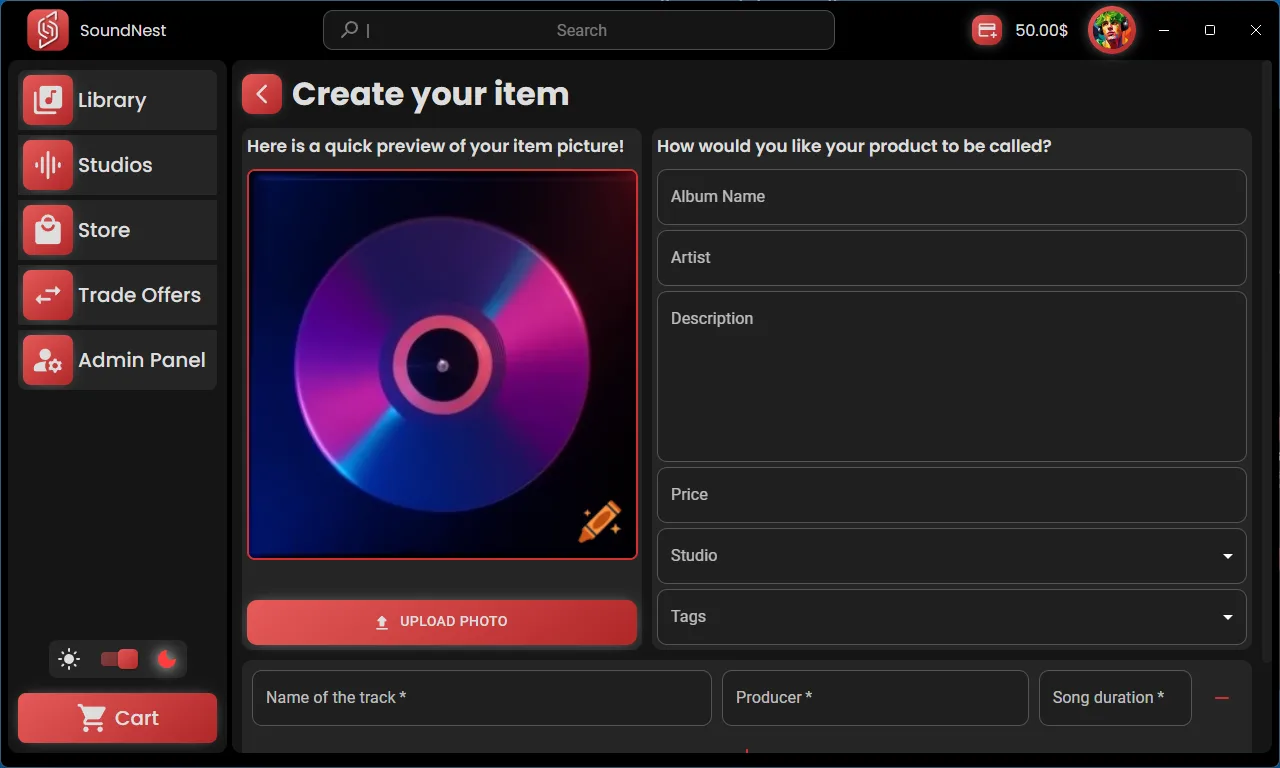Click the Trade Offers arrows icon
Viewport: 1280px width, 768px height.
click(48, 295)
